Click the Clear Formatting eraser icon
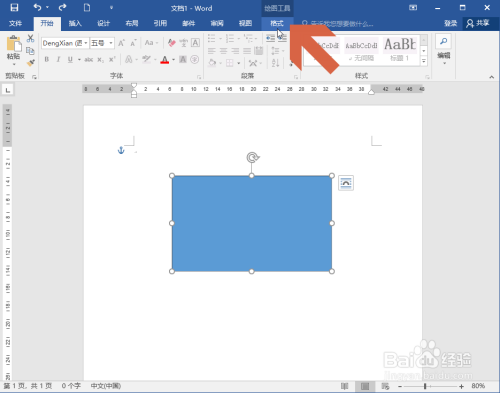500x393 pixels. (x=172, y=43)
